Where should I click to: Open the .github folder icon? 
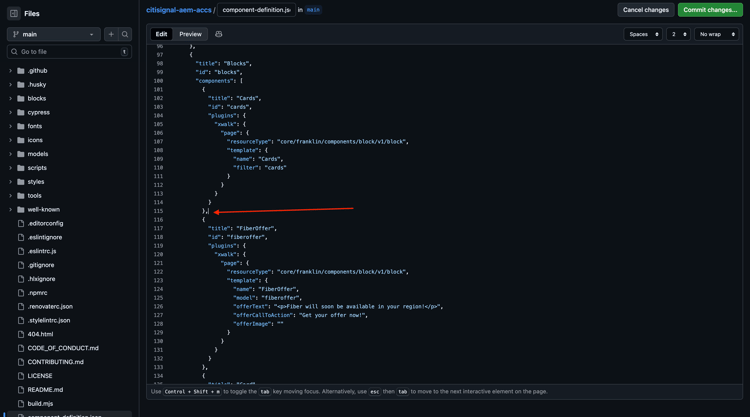[21, 71]
